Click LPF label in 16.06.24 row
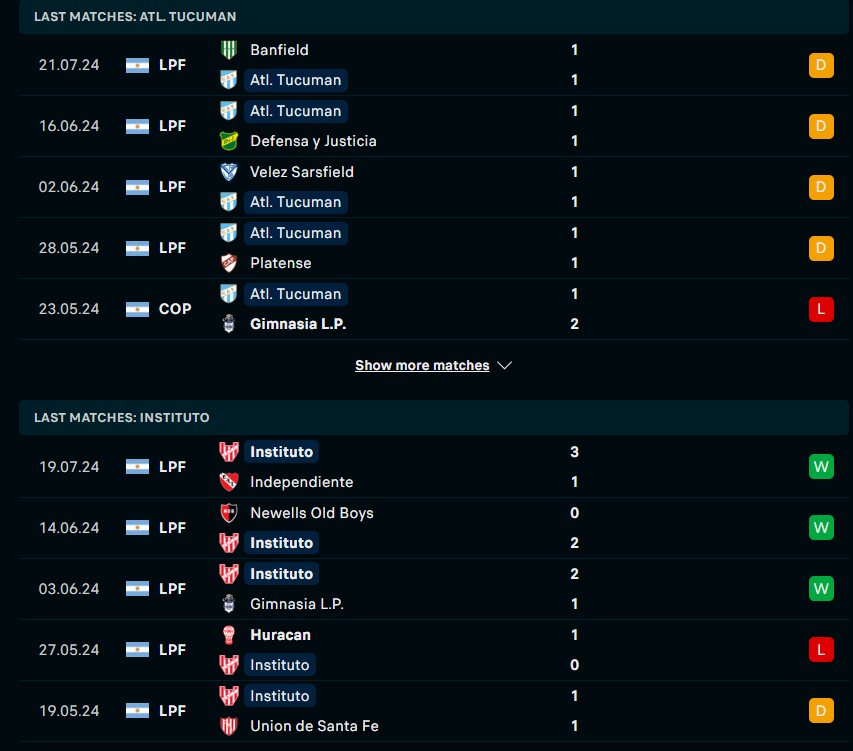 tap(172, 126)
